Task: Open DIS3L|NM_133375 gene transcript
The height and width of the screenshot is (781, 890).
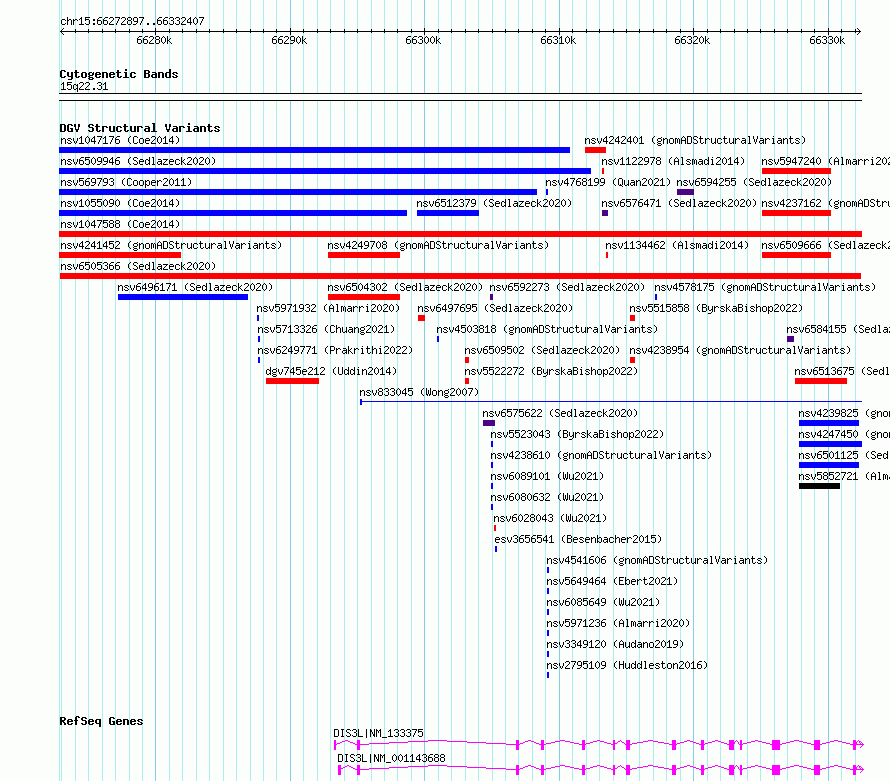Action: tap(598, 744)
